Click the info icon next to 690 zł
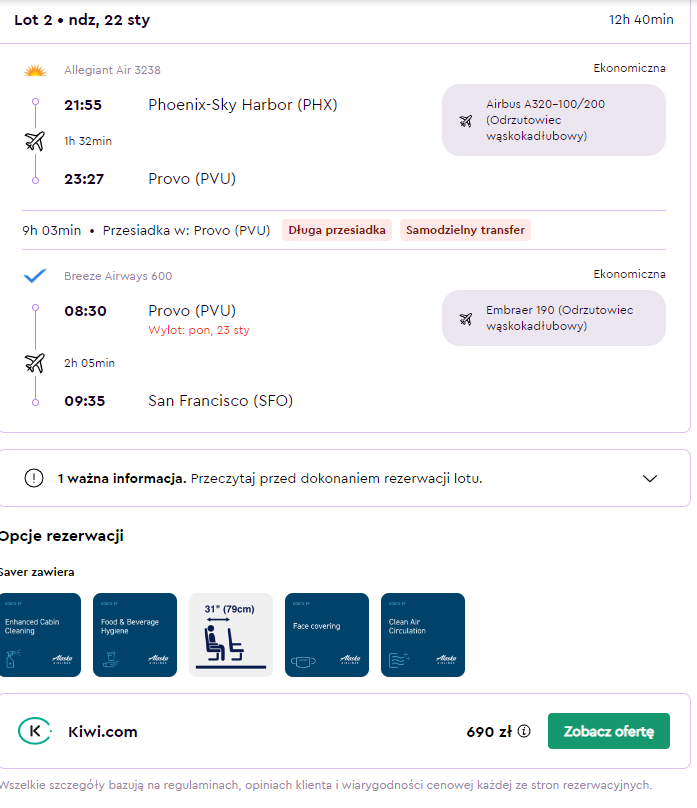697x808 pixels. [x=524, y=731]
